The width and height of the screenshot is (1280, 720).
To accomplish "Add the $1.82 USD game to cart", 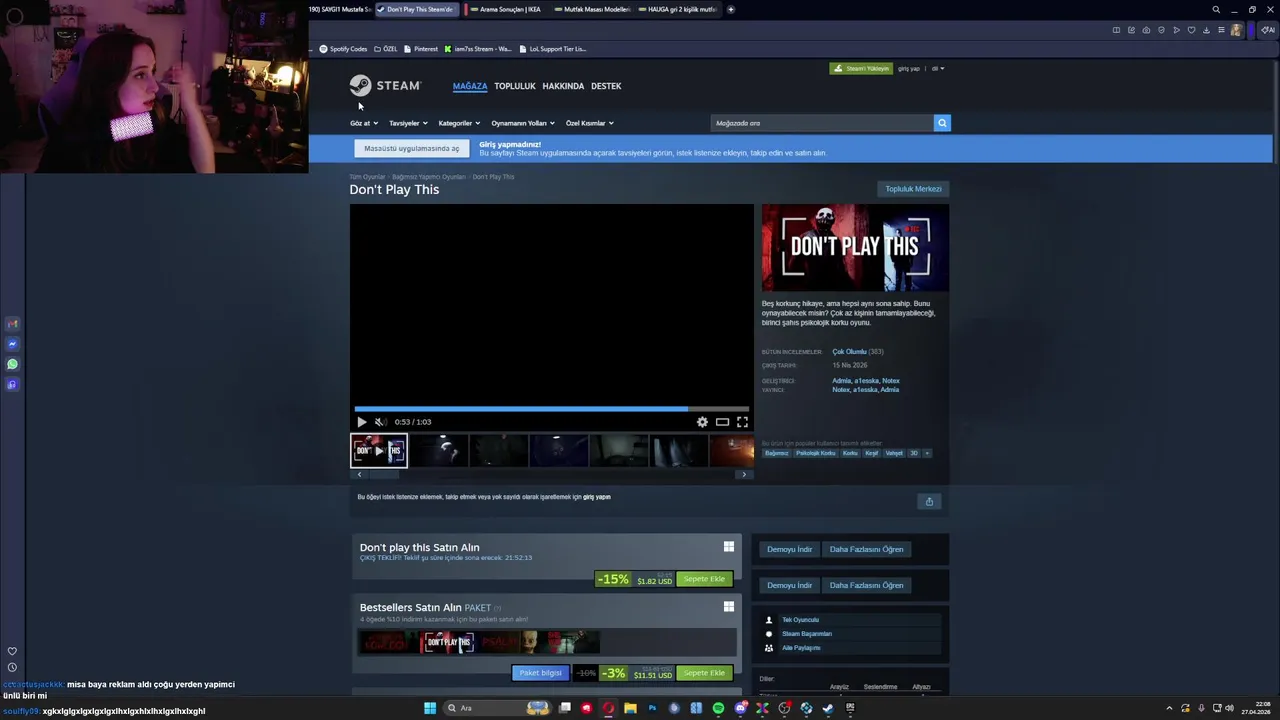I will (704, 579).
